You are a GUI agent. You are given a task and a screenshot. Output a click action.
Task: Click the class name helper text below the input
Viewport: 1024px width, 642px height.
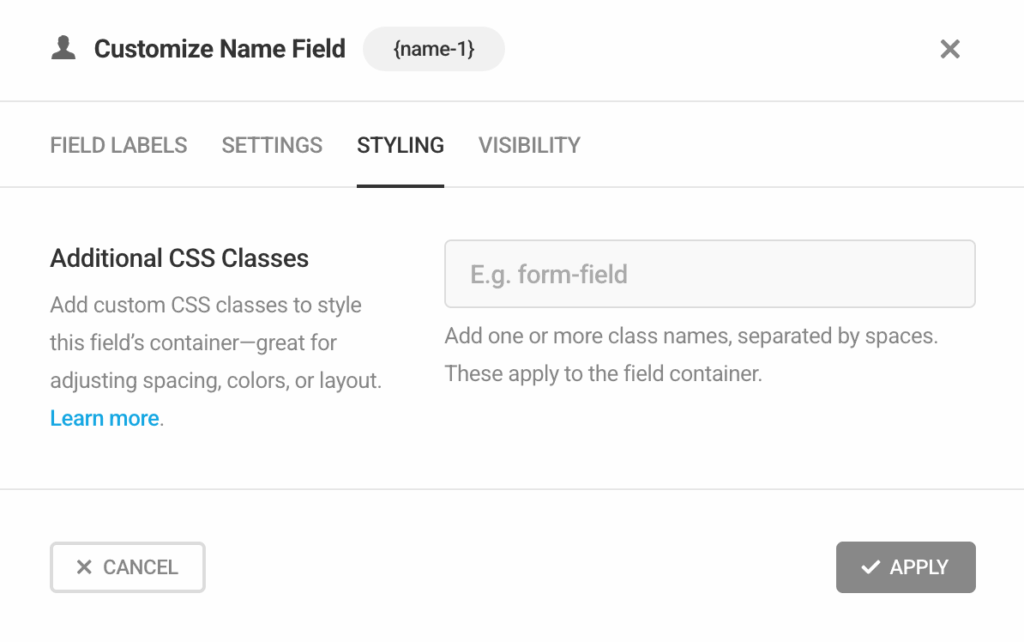[x=692, y=355]
